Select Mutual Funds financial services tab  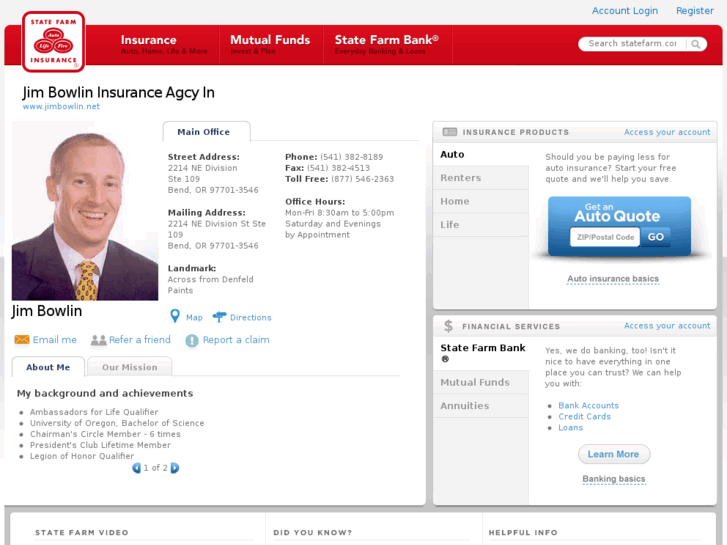click(x=481, y=382)
